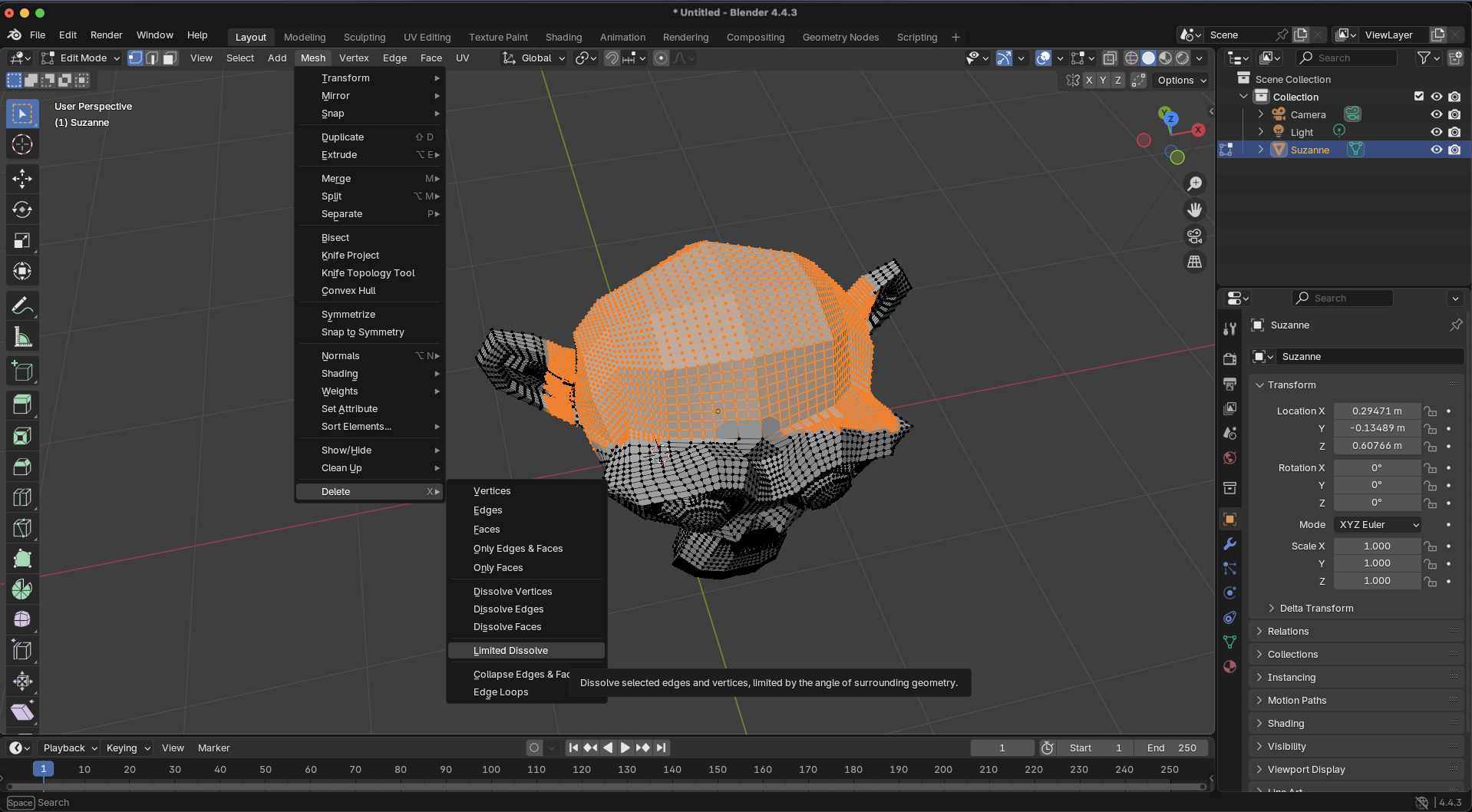Enable vertex select mode
1472x812 pixels.
(135, 58)
